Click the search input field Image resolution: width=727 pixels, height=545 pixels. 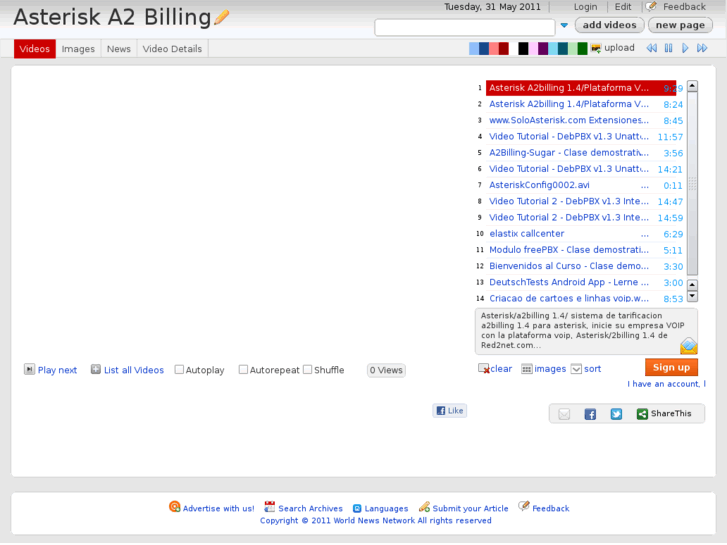[465, 27]
